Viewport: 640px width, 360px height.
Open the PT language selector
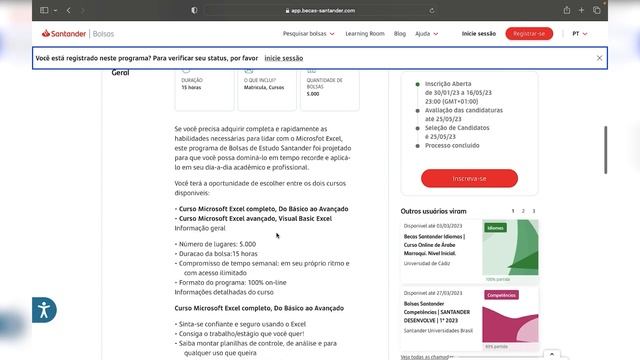tap(580, 33)
